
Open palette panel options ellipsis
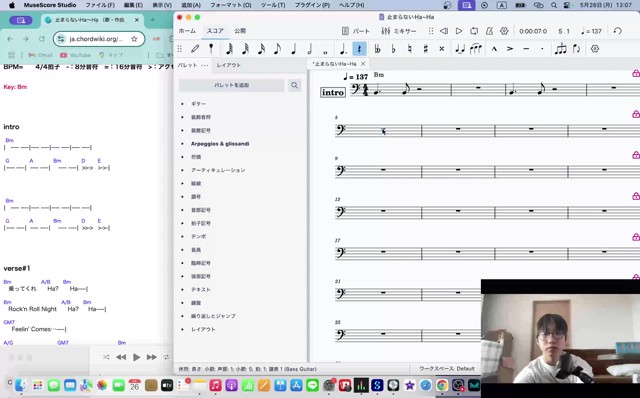[205, 65]
